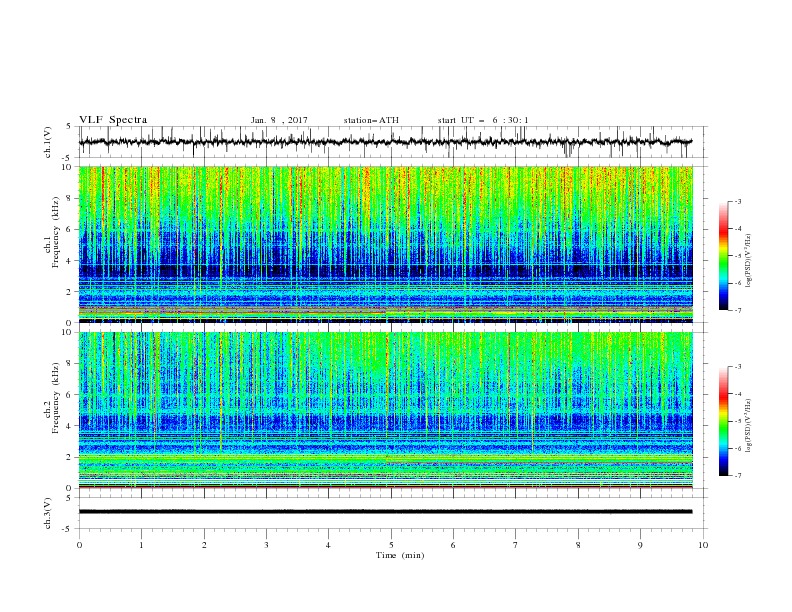This screenshot has height=612, width=792.
Task: Click the "-7" tick on lower colorbar
Action: (737, 475)
